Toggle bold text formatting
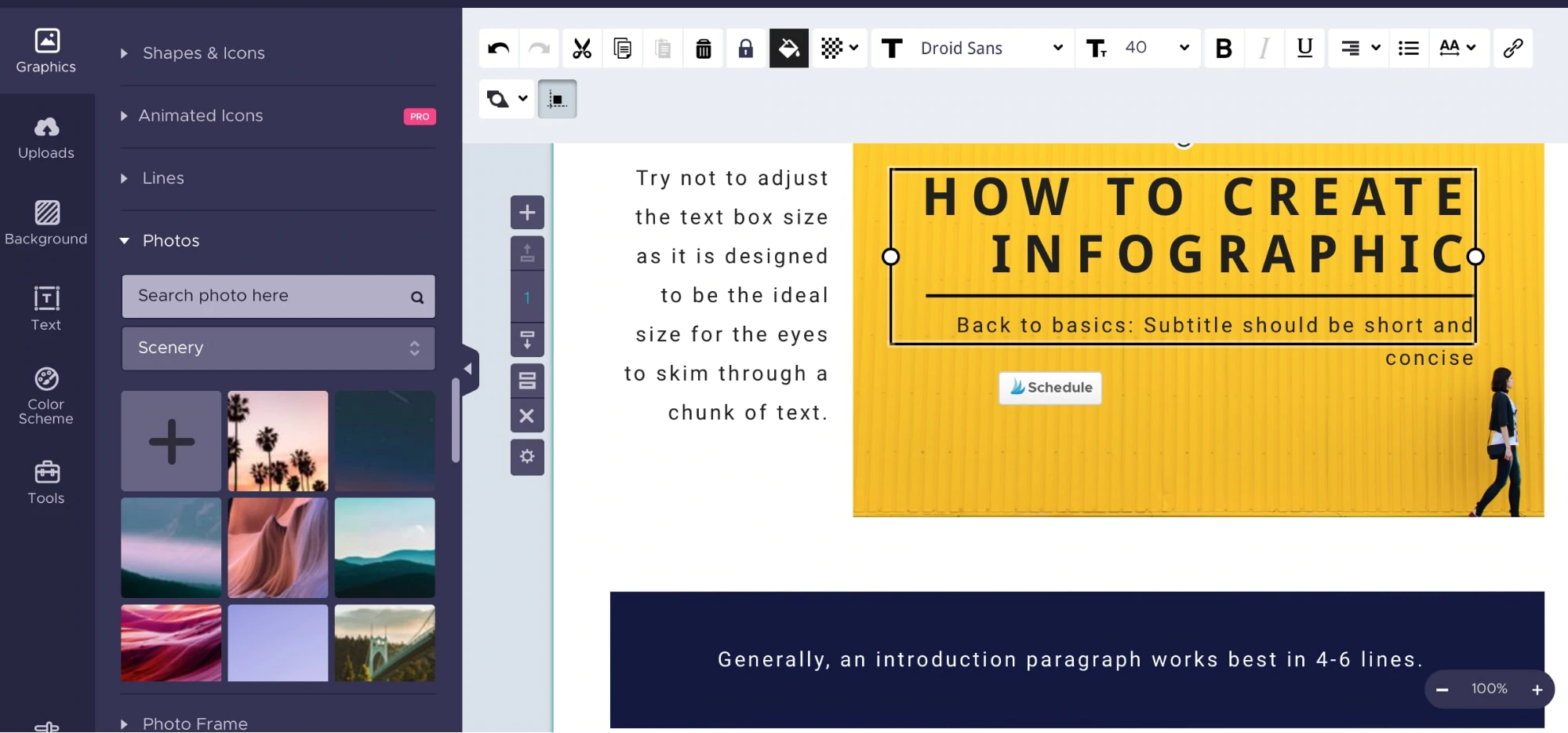Viewport: 1568px width, 733px height. point(1223,49)
